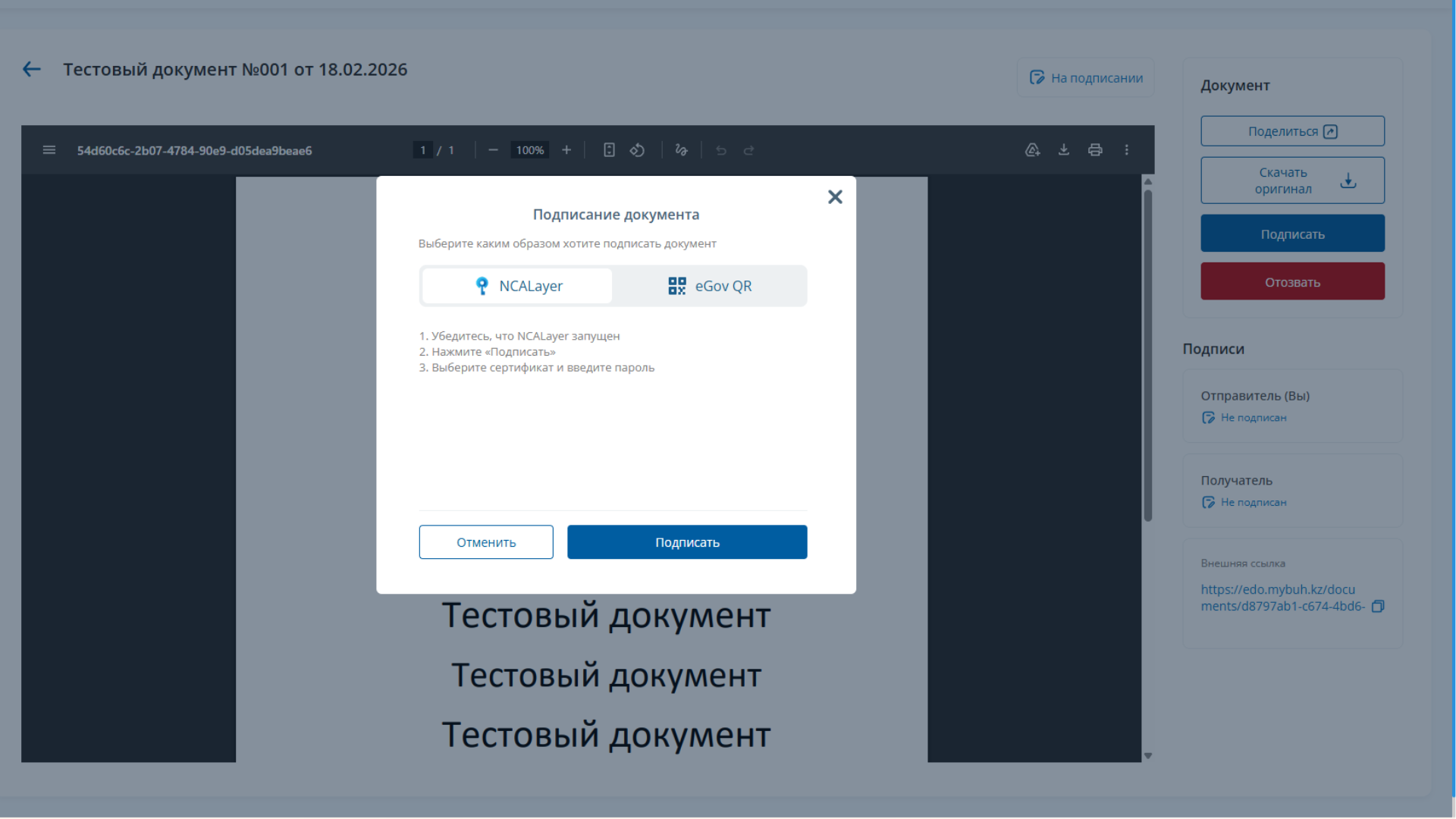The height and width of the screenshot is (819, 1456).
Task: Open the edo.mybuh.kz external link
Action: click(x=1277, y=598)
